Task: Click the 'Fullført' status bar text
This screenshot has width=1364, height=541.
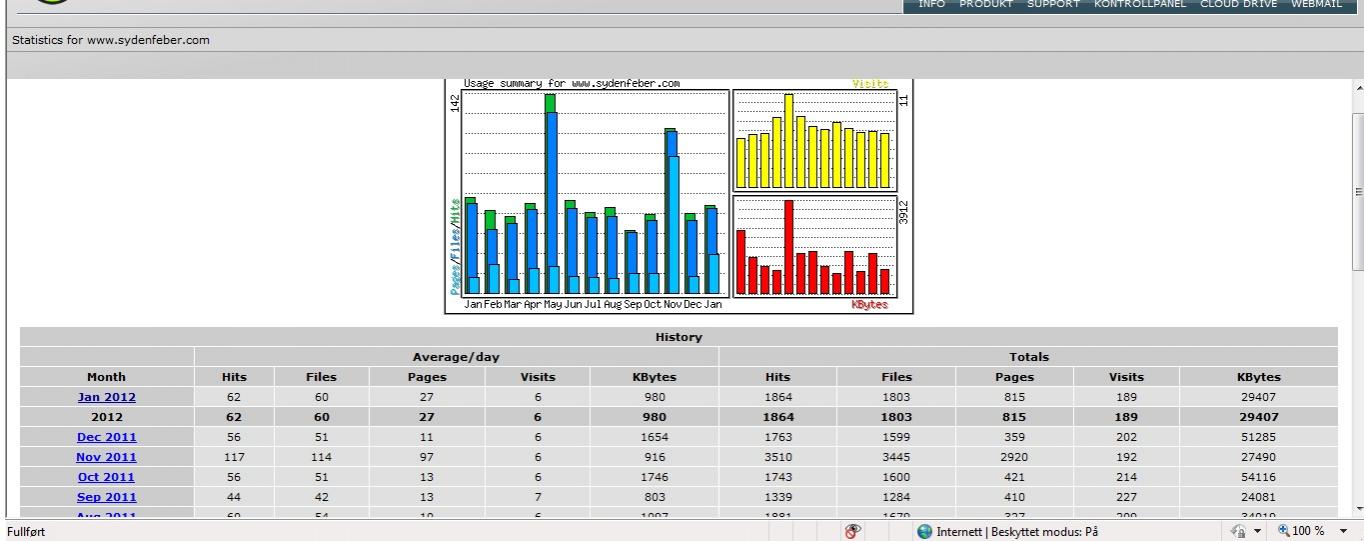Action: click(x=27, y=531)
